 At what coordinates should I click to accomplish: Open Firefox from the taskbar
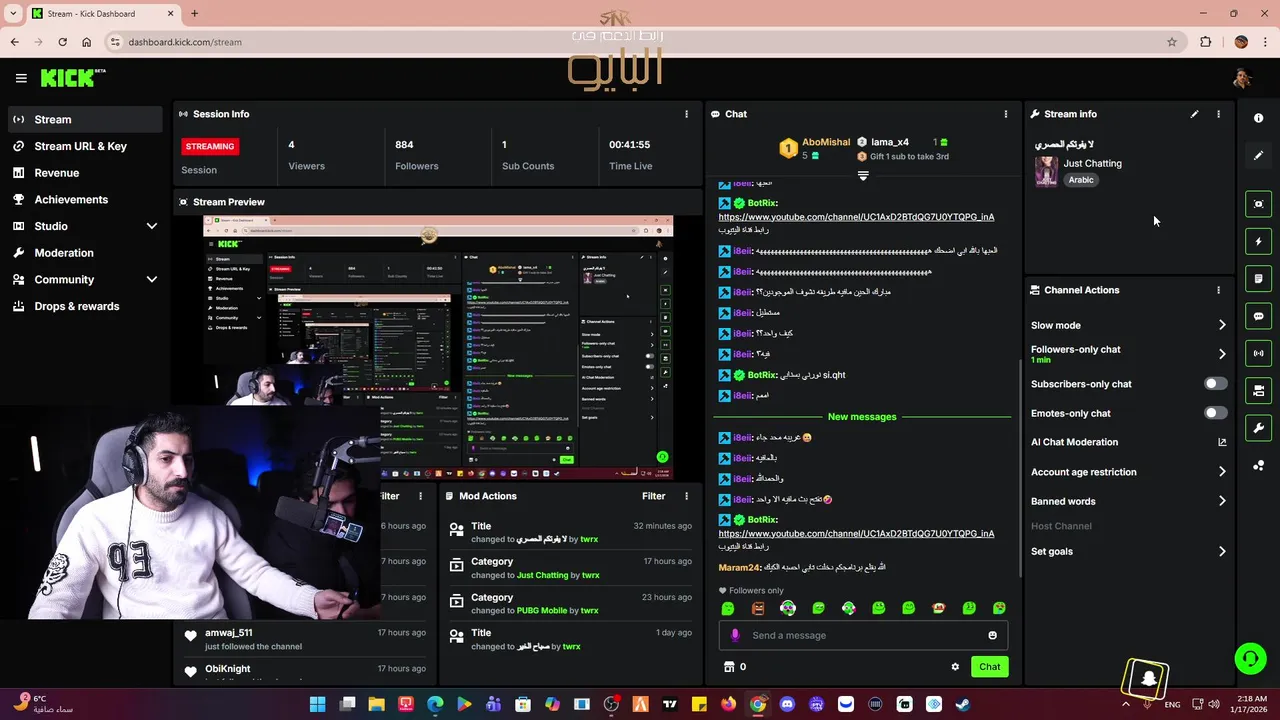tap(728, 704)
